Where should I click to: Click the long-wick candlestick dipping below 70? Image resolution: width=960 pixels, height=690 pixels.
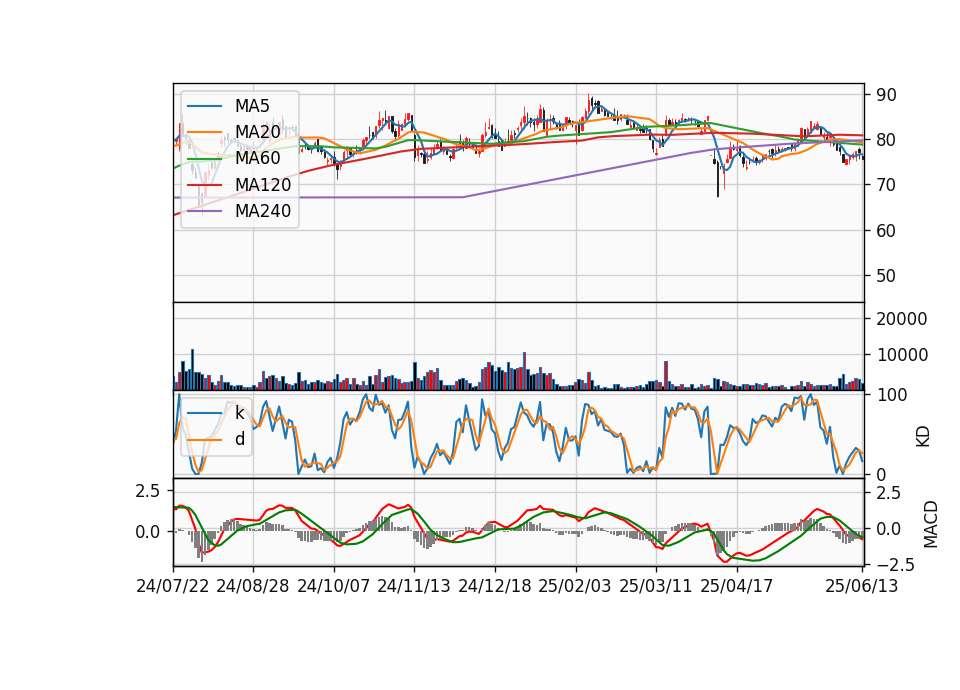point(718,178)
